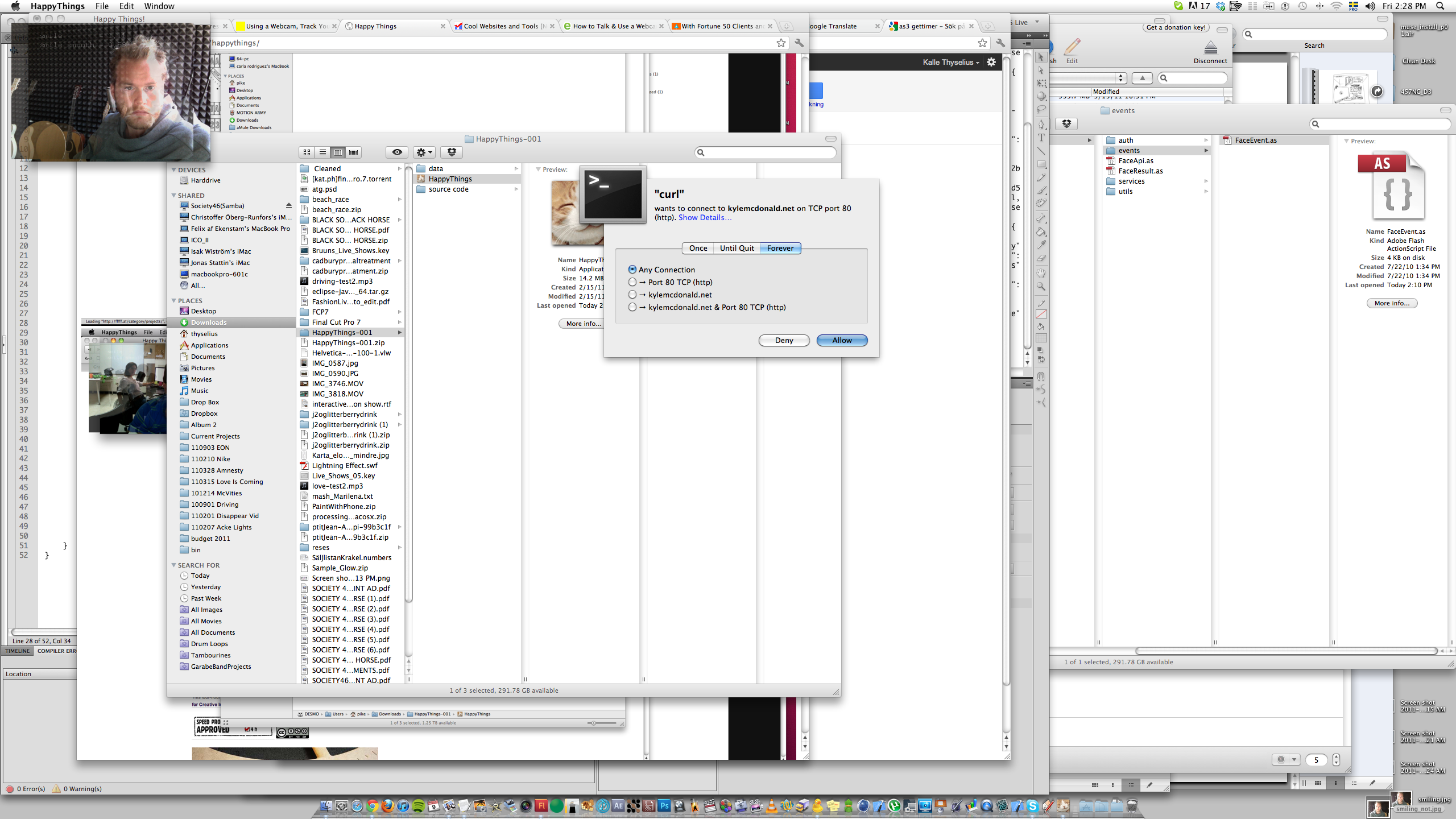Switch Finder to Cover Flow view
Viewport: 1456px width, 819px height.
point(354,152)
